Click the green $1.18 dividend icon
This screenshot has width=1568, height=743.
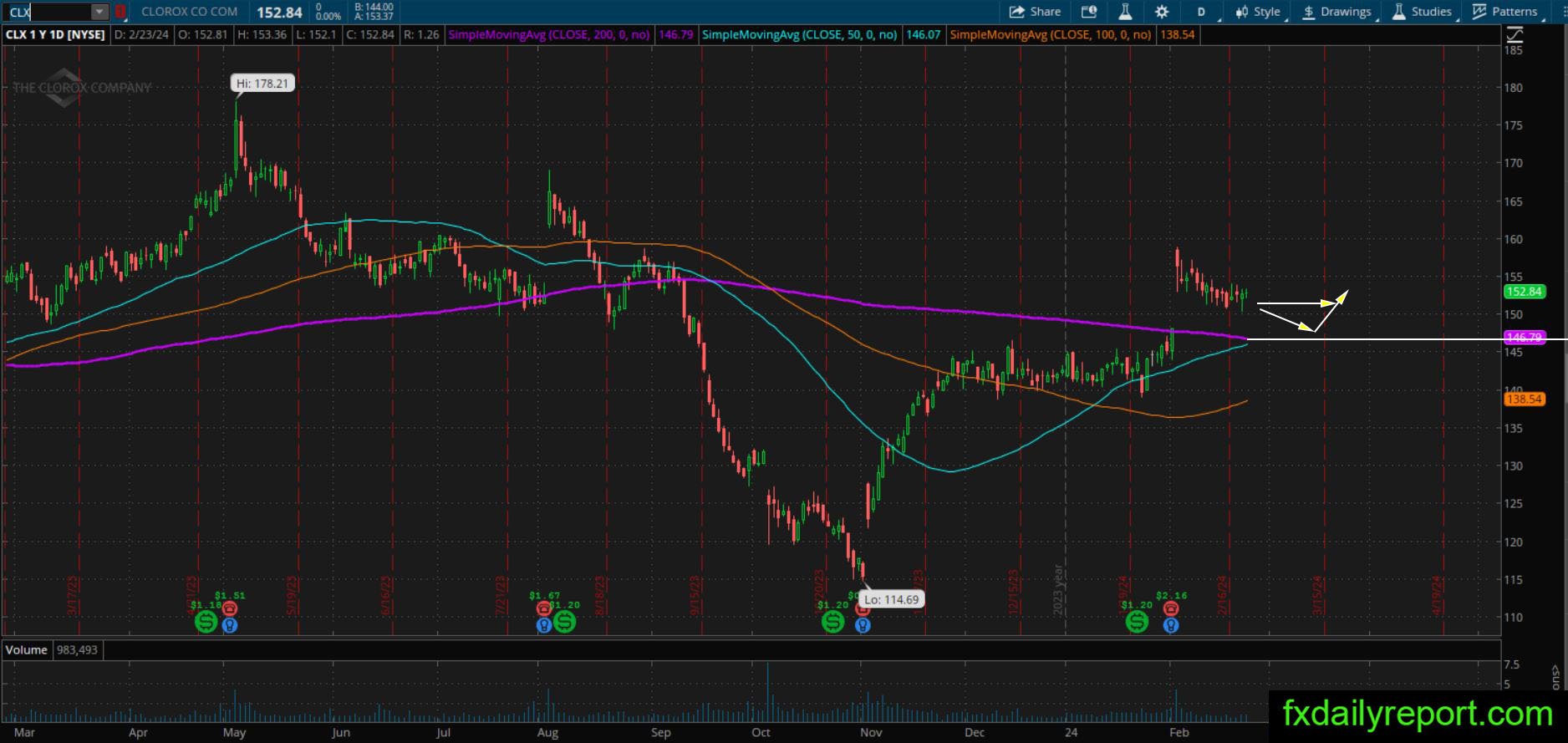(206, 622)
